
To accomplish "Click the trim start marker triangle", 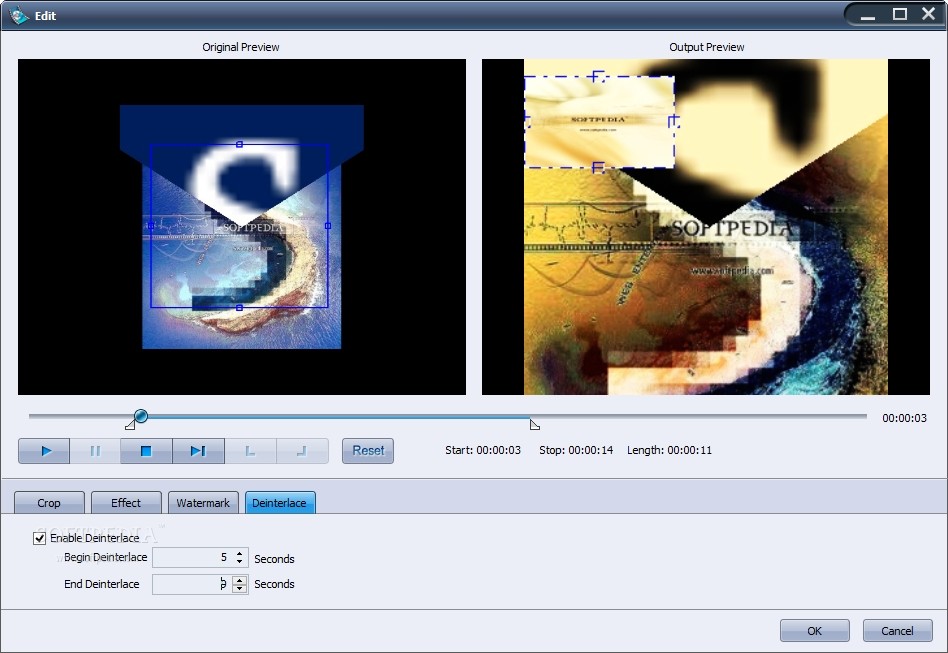I will coord(130,425).
